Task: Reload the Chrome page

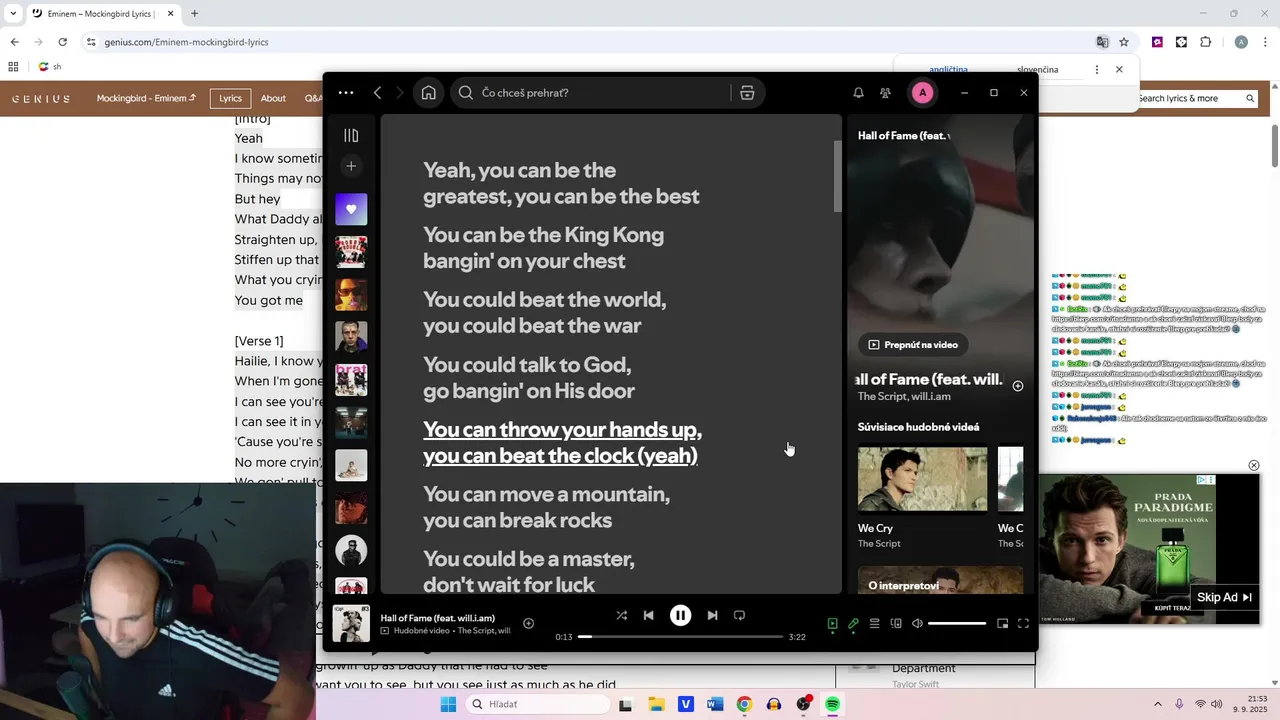Action: (62, 42)
